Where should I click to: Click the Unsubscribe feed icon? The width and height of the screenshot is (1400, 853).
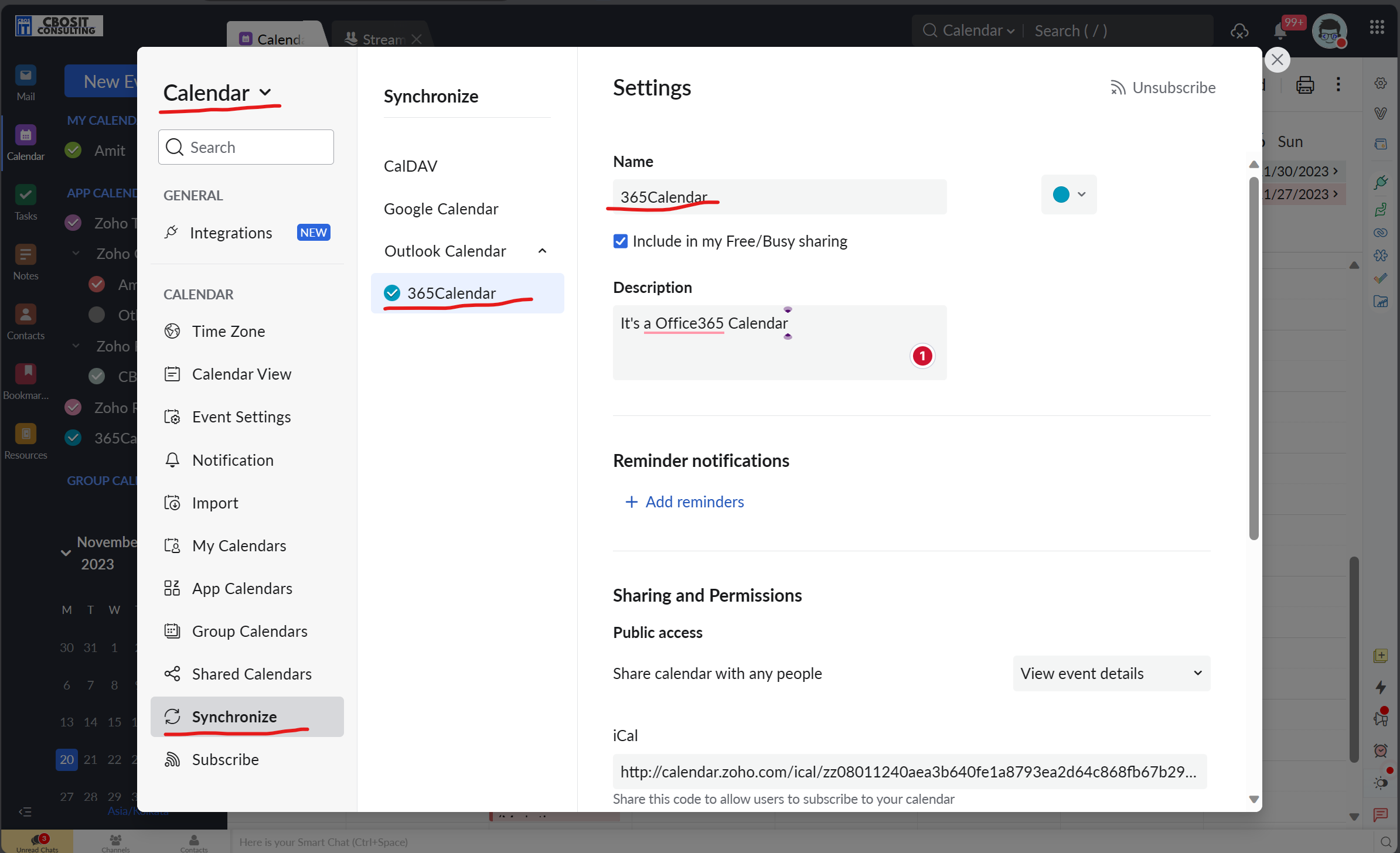click(x=1117, y=88)
